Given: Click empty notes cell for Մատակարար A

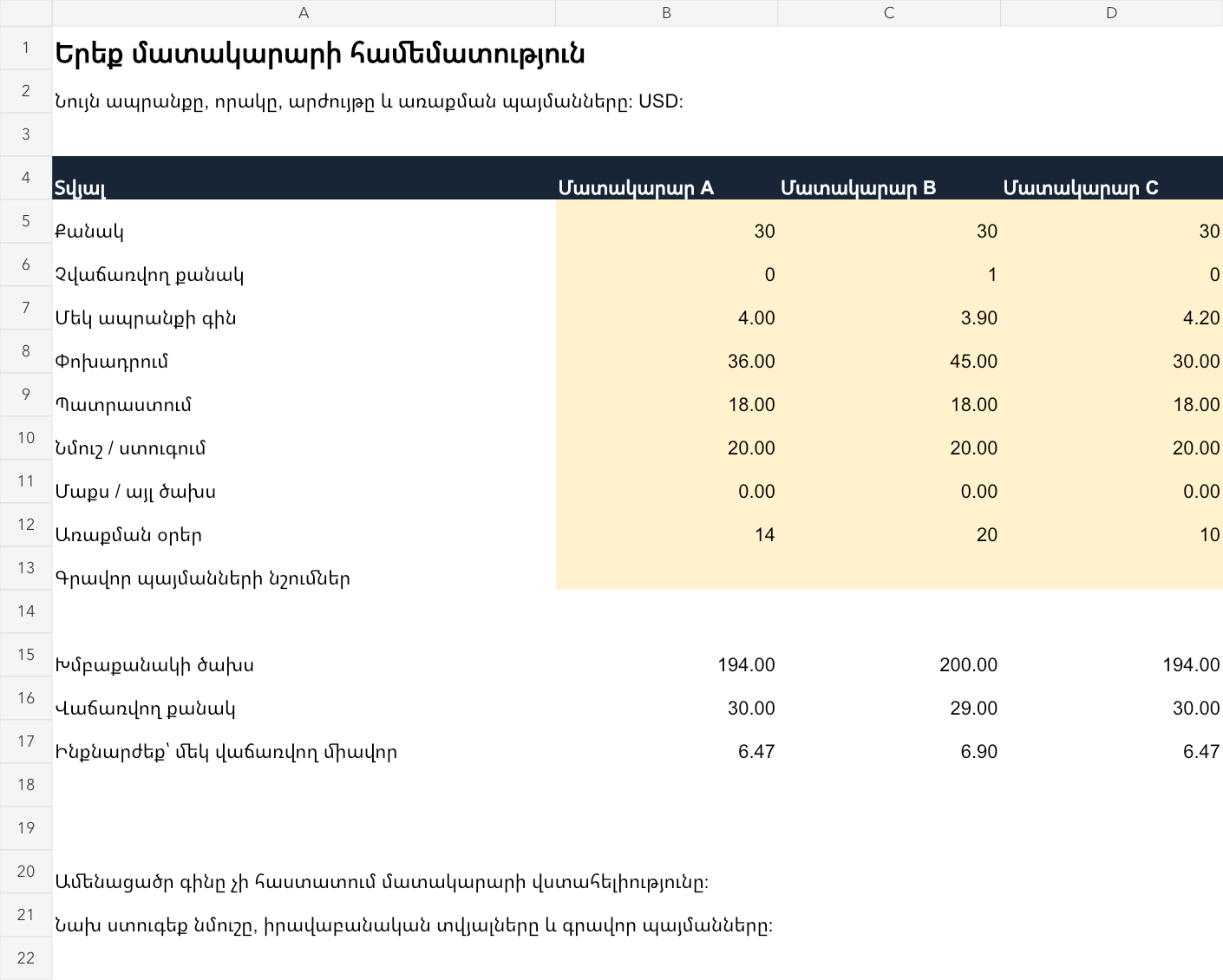Looking at the screenshot, I should pyautogui.click(x=666, y=568).
